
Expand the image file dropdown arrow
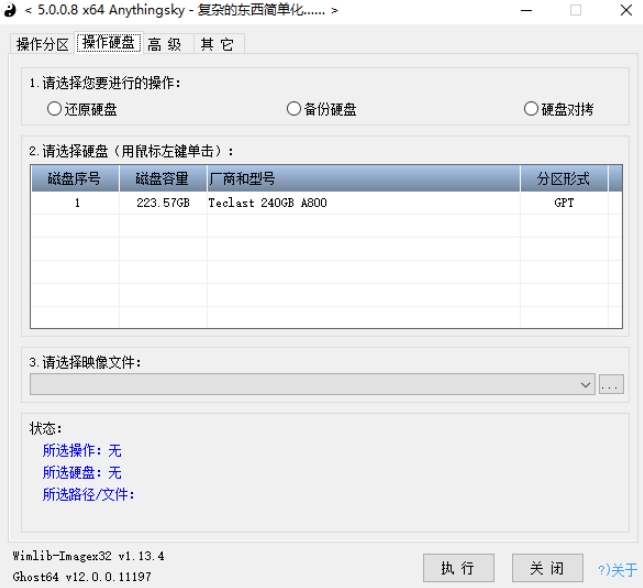pos(585,385)
